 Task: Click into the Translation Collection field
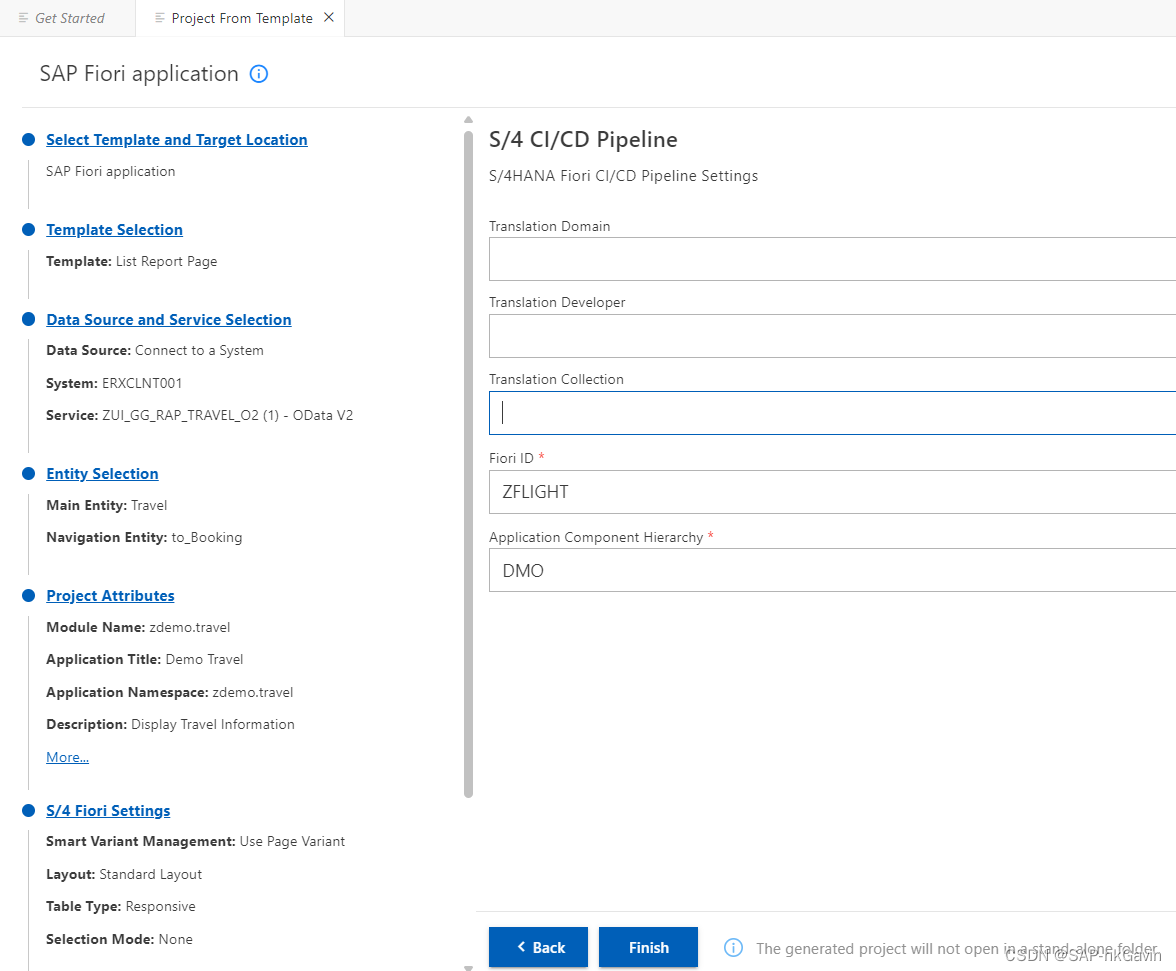[x=832, y=413]
